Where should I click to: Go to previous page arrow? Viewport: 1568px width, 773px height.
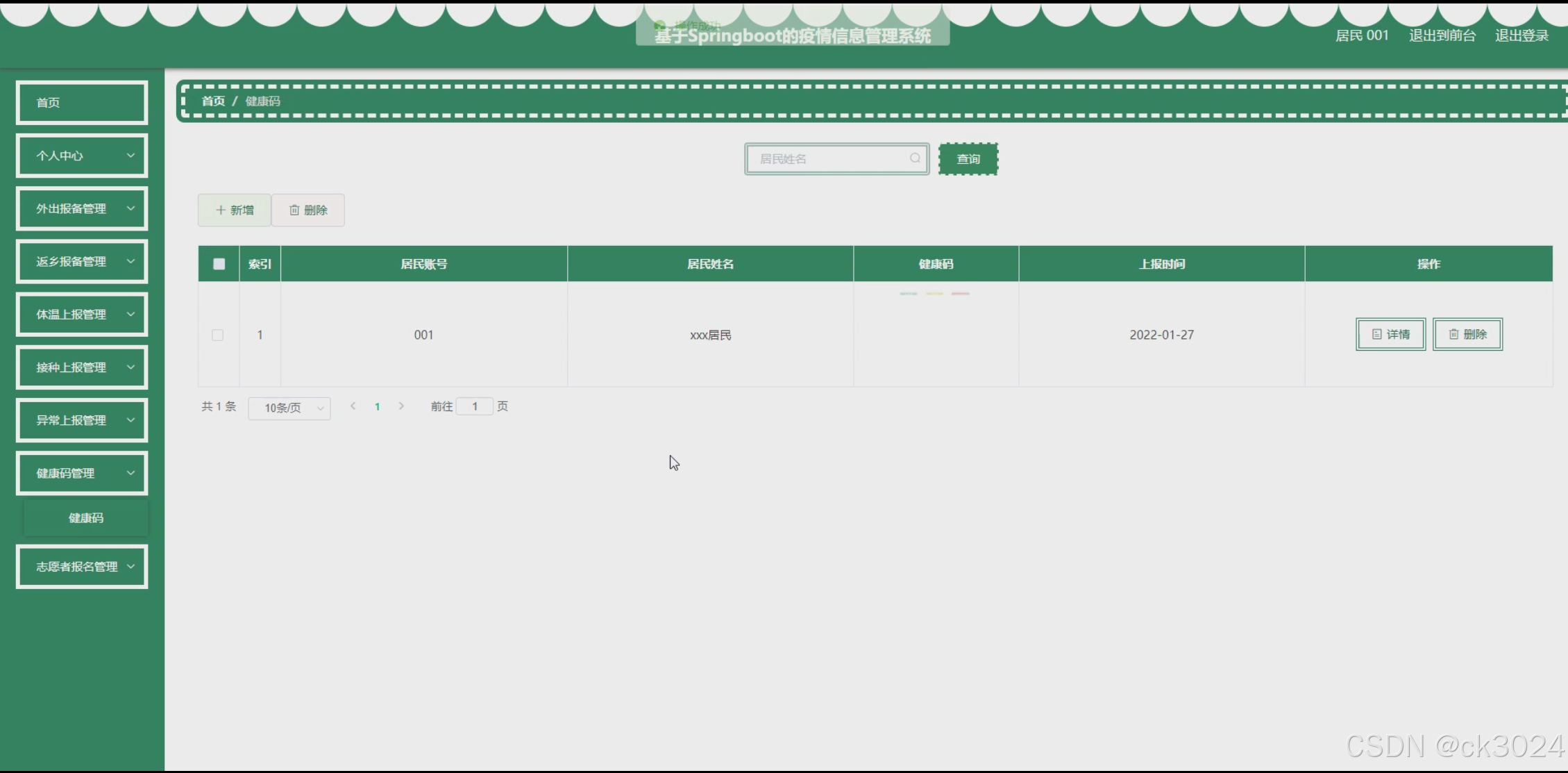353,406
